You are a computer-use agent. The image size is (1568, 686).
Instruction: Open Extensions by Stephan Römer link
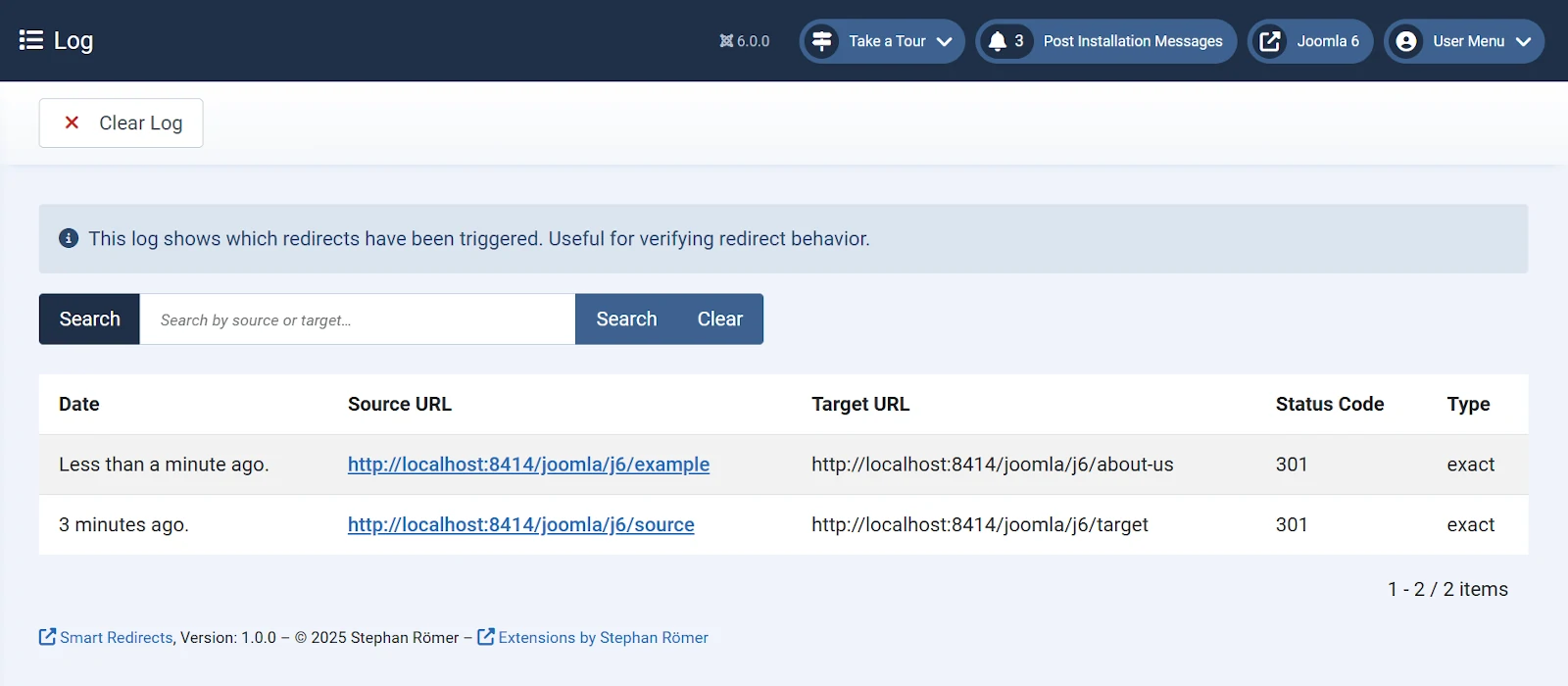(x=603, y=637)
